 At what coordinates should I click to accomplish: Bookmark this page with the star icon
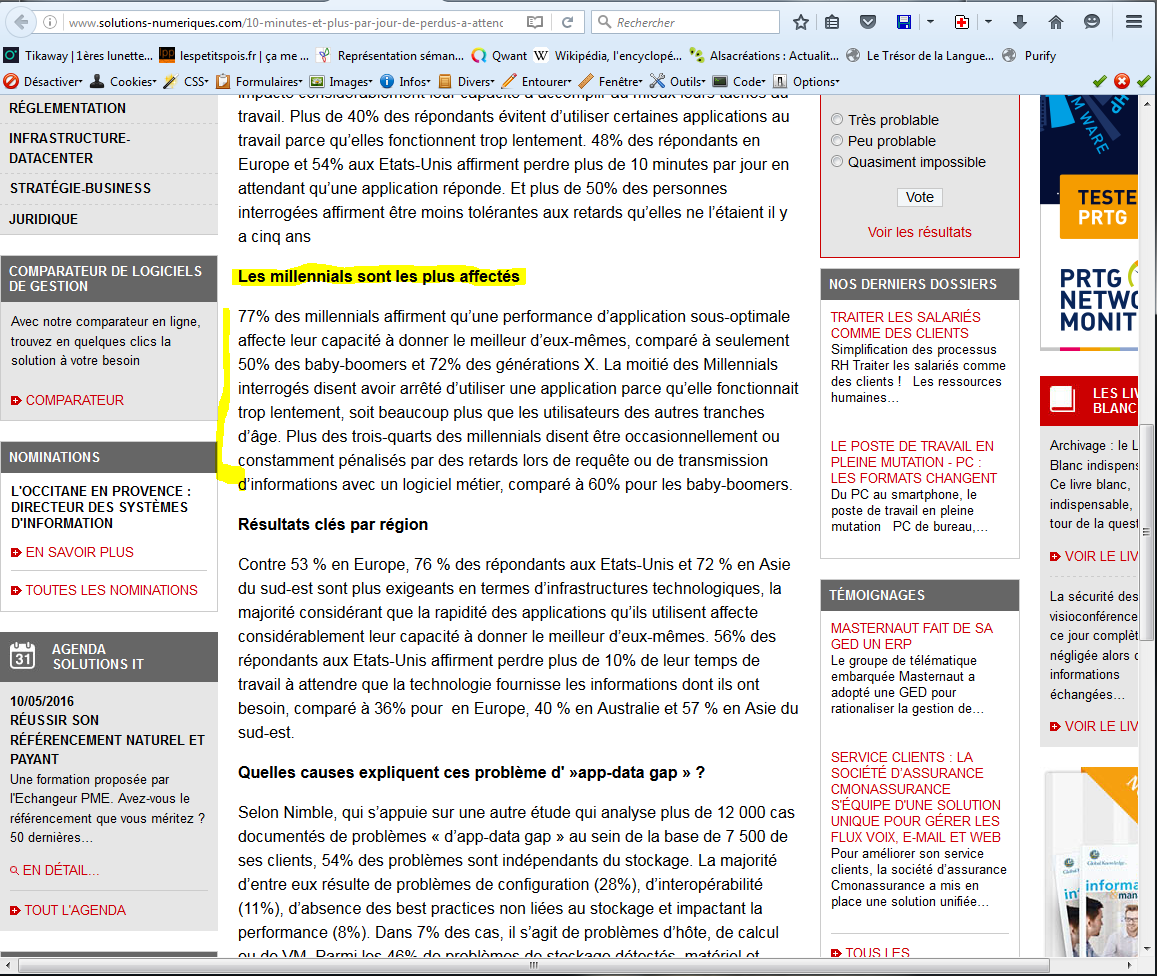tap(801, 22)
